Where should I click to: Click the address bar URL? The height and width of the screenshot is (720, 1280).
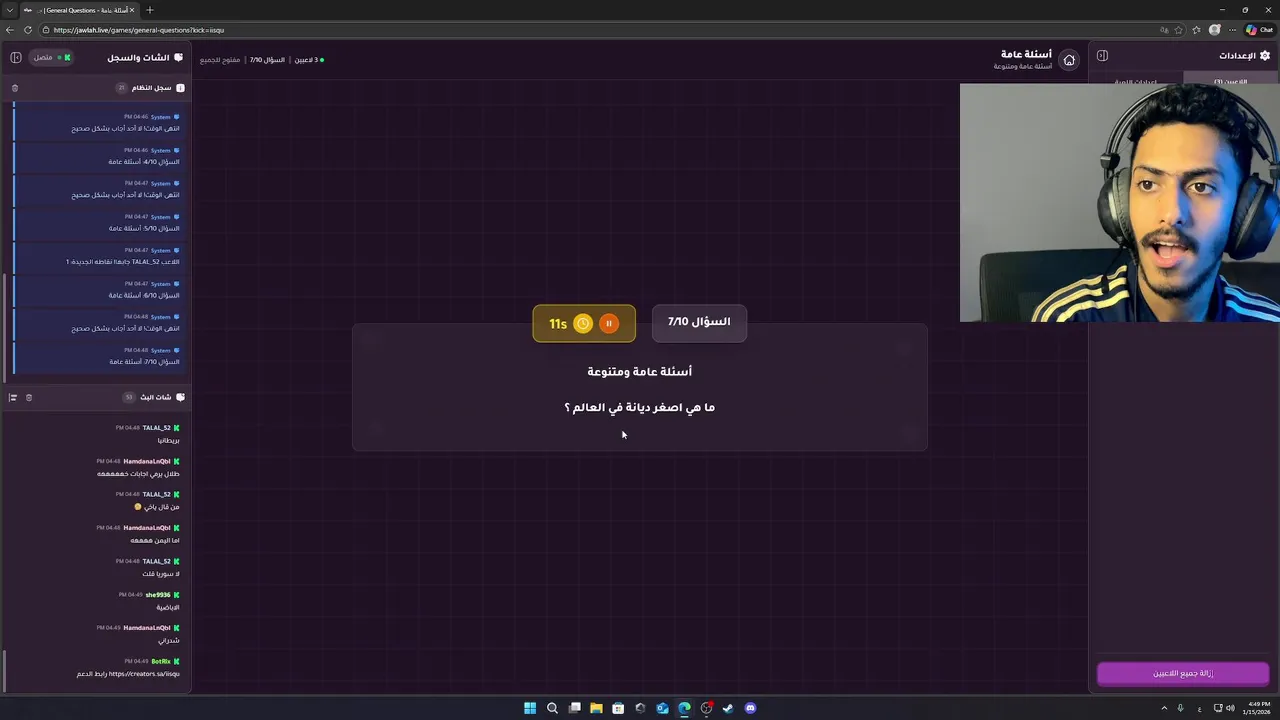(x=139, y=30)
